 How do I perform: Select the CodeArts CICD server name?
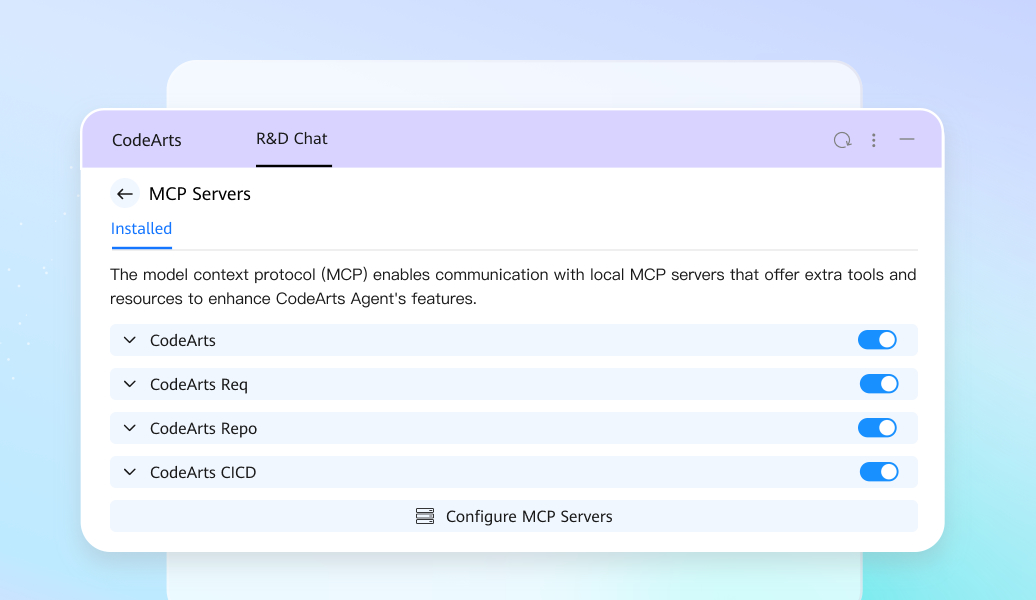tap(203, 472)
